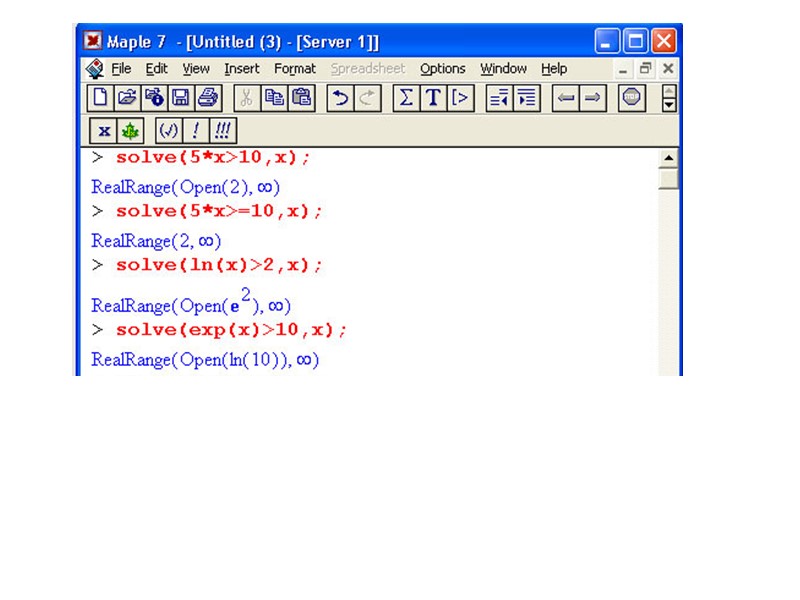The height and width of the screenshot is (600, 800).
Task: Open the Window menu
Action: click(x=504, y=68)
